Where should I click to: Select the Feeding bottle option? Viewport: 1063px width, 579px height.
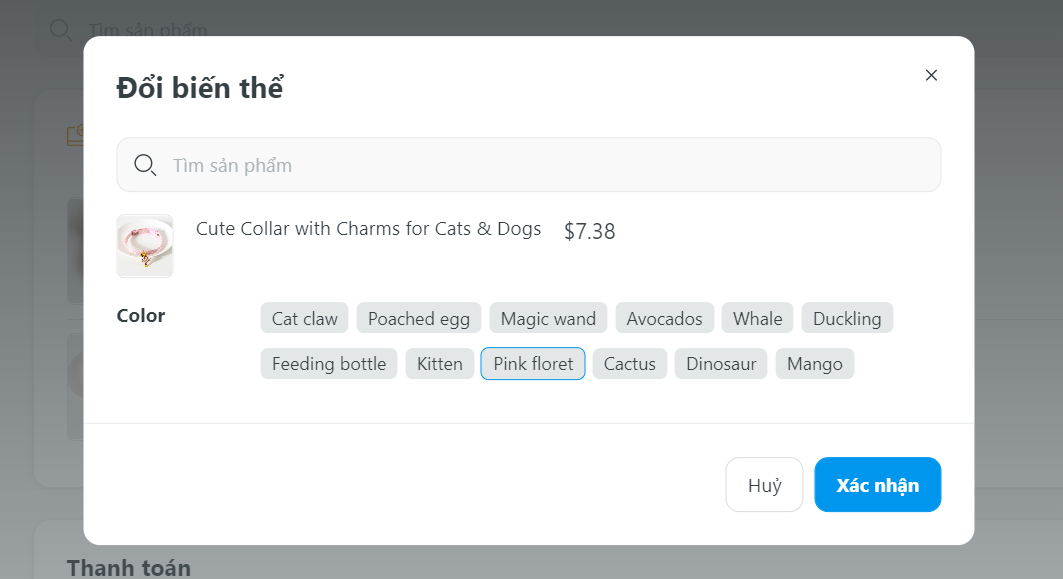pos(329,364)
